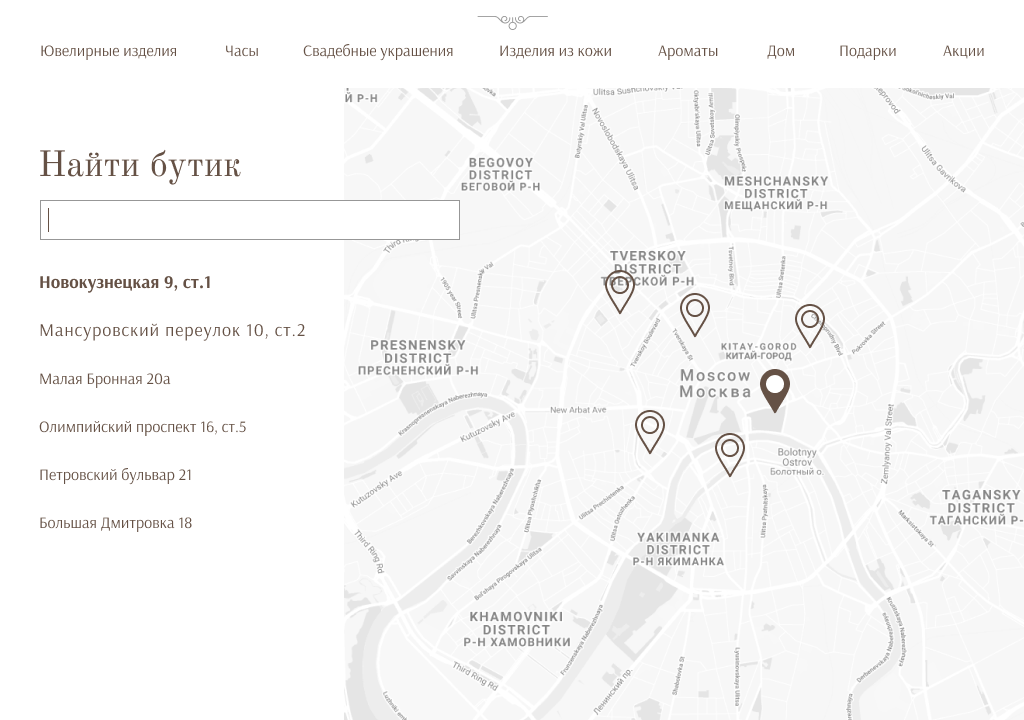Click the Kitay-Gorod map label

click(x=758, y=351)
